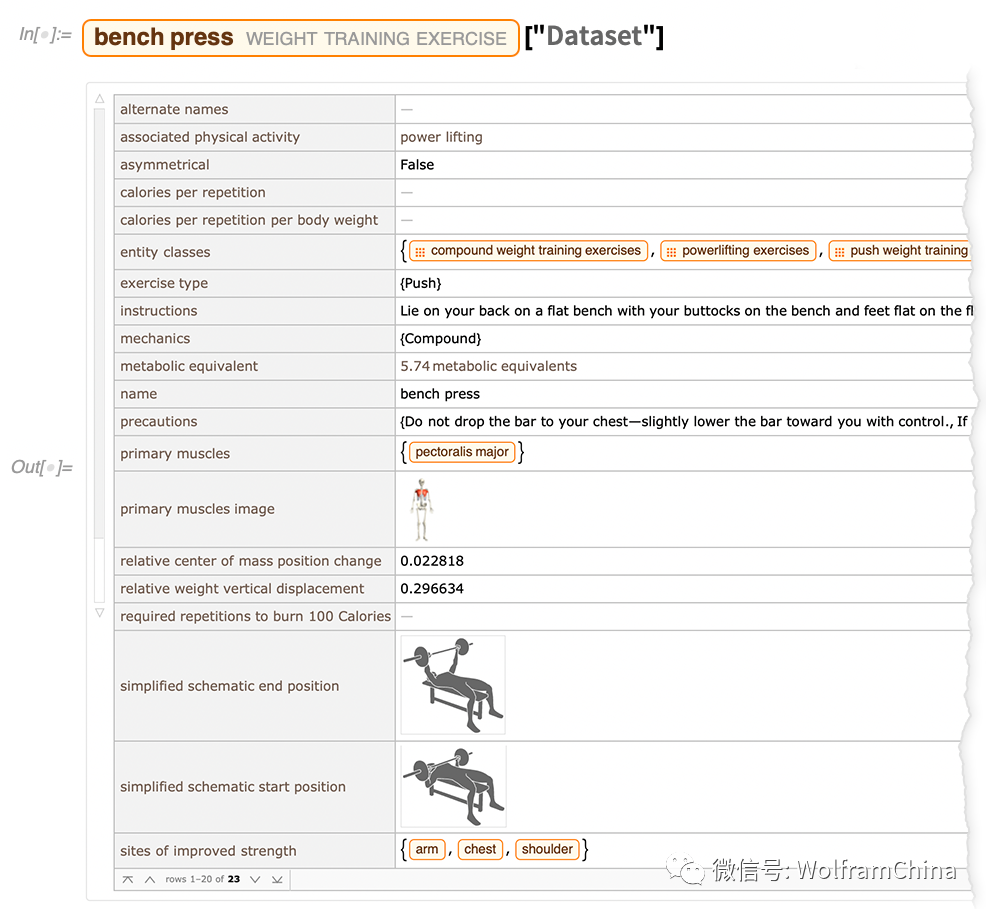Select 'relative center of mass position change' header
Screen dimensions: 990x914
(254, 561)
